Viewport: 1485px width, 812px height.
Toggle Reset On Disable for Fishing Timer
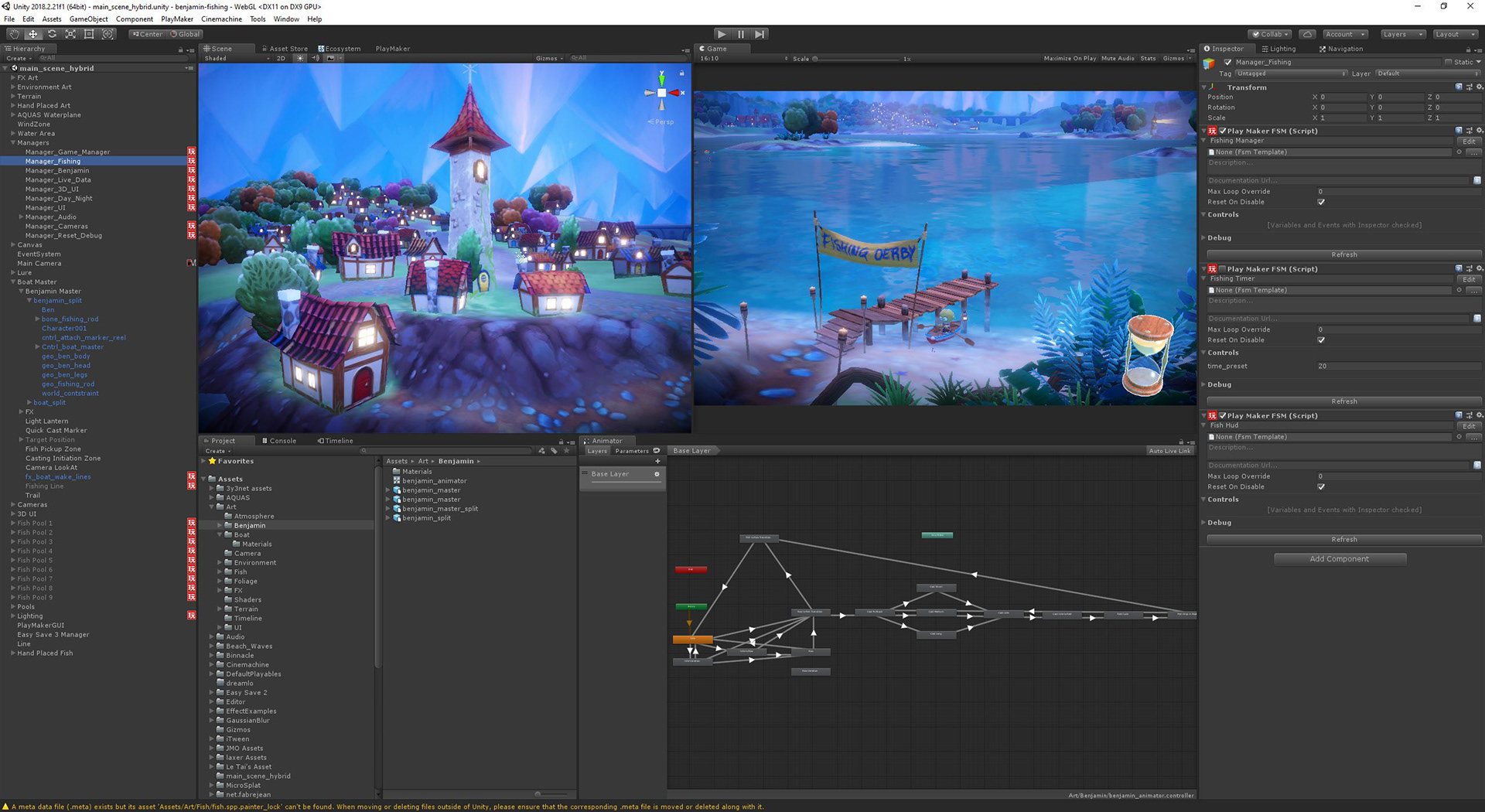[1321, 340]
